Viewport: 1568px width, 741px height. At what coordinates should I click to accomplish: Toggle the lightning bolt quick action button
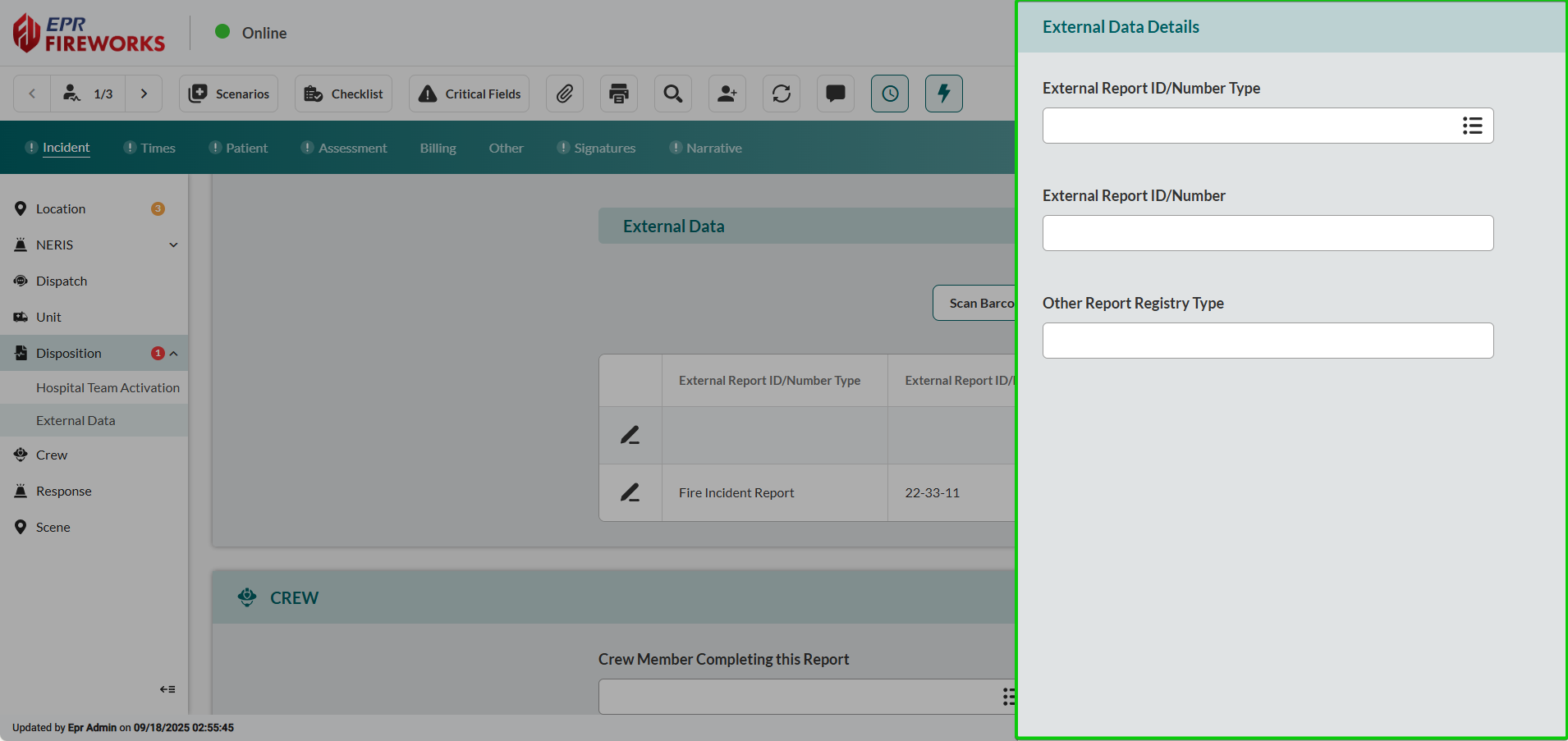coord(944,94)
